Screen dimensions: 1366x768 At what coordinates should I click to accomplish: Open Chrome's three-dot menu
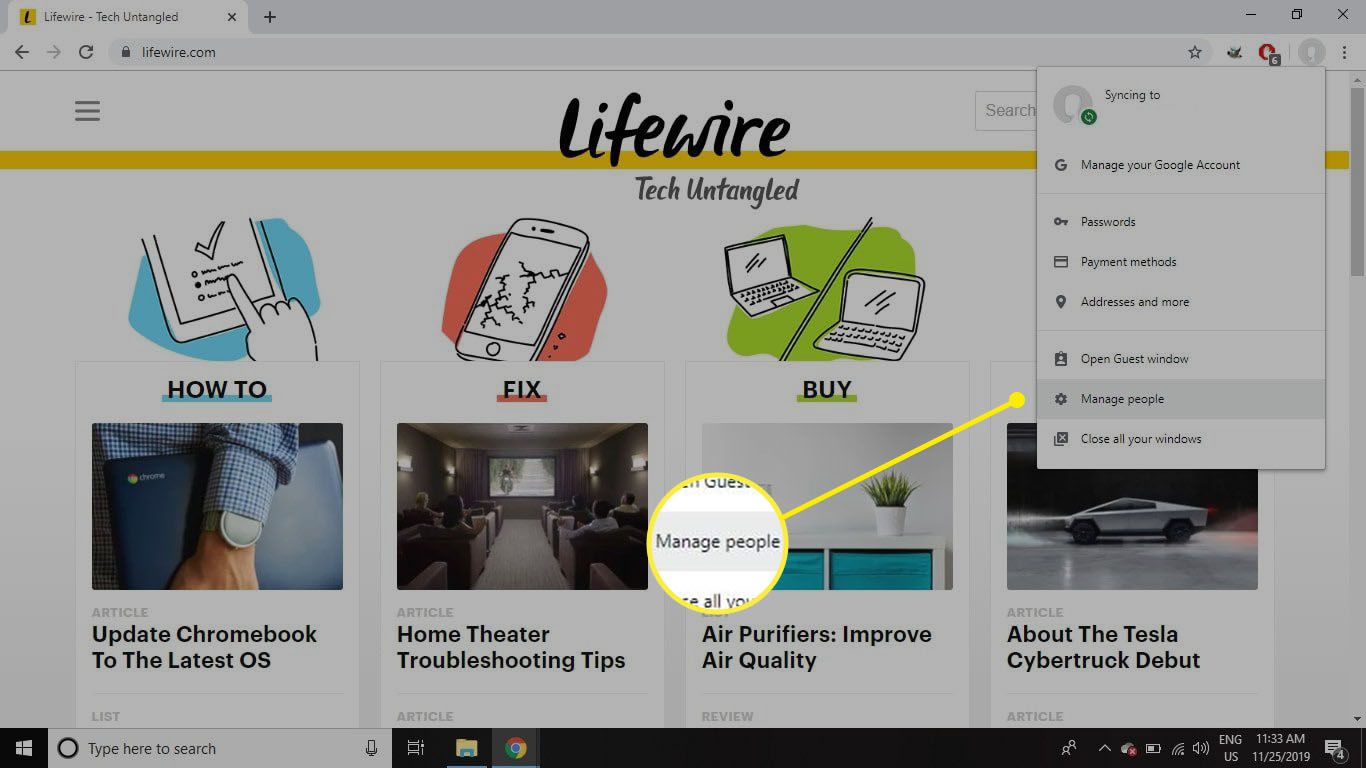tap(1345, 52)
